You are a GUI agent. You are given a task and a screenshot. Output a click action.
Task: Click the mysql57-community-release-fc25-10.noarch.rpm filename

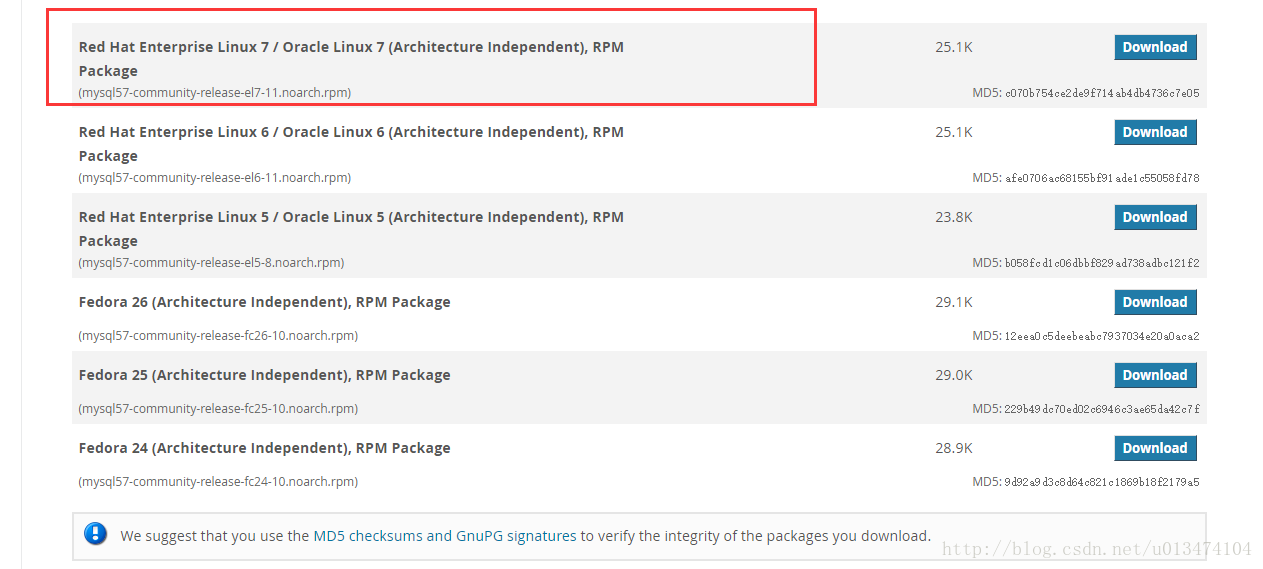(x=218, y=409)
